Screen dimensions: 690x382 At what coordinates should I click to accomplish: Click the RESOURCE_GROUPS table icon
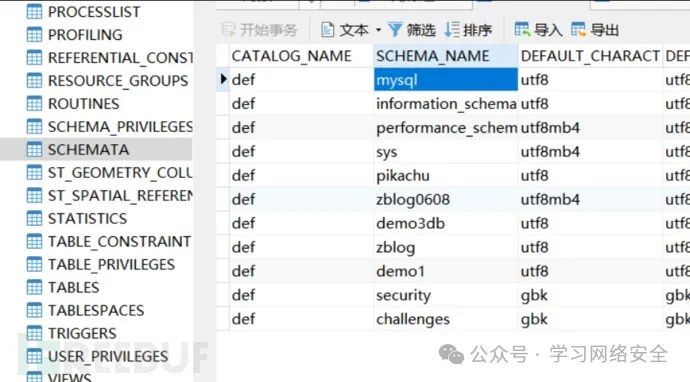34,81
